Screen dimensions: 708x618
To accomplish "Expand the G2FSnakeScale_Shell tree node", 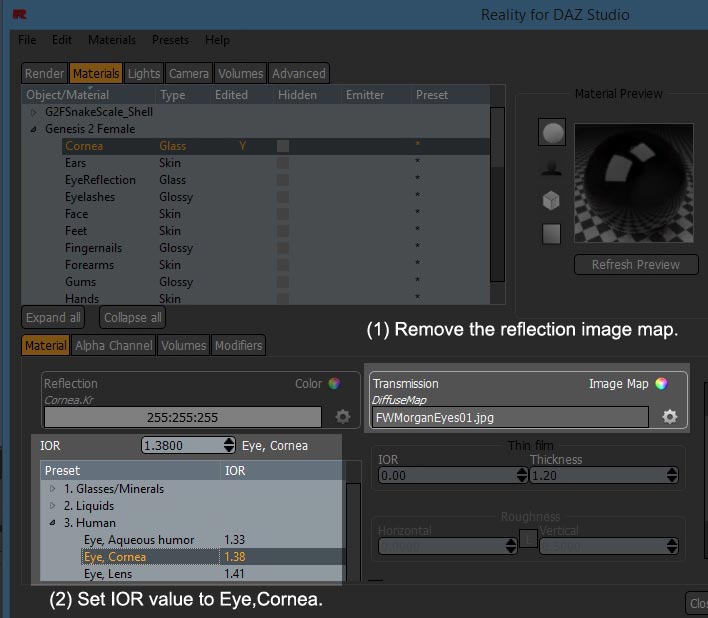I will 33,112.
